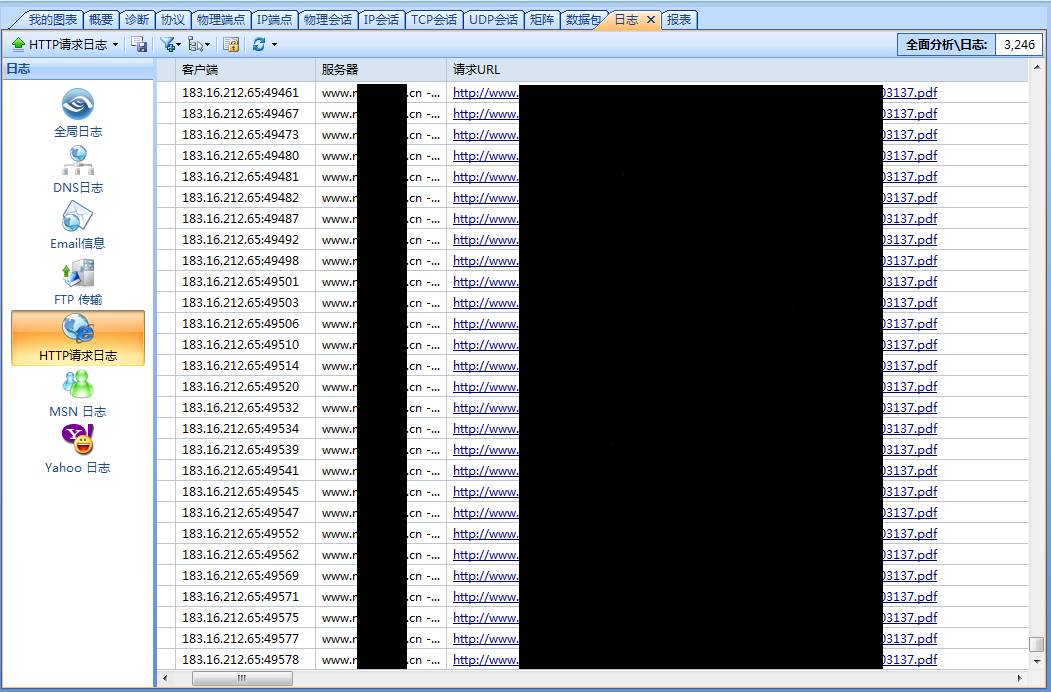1051x692 pixels.
Task: Switch to 协议 tab
Action: (173, 20)
